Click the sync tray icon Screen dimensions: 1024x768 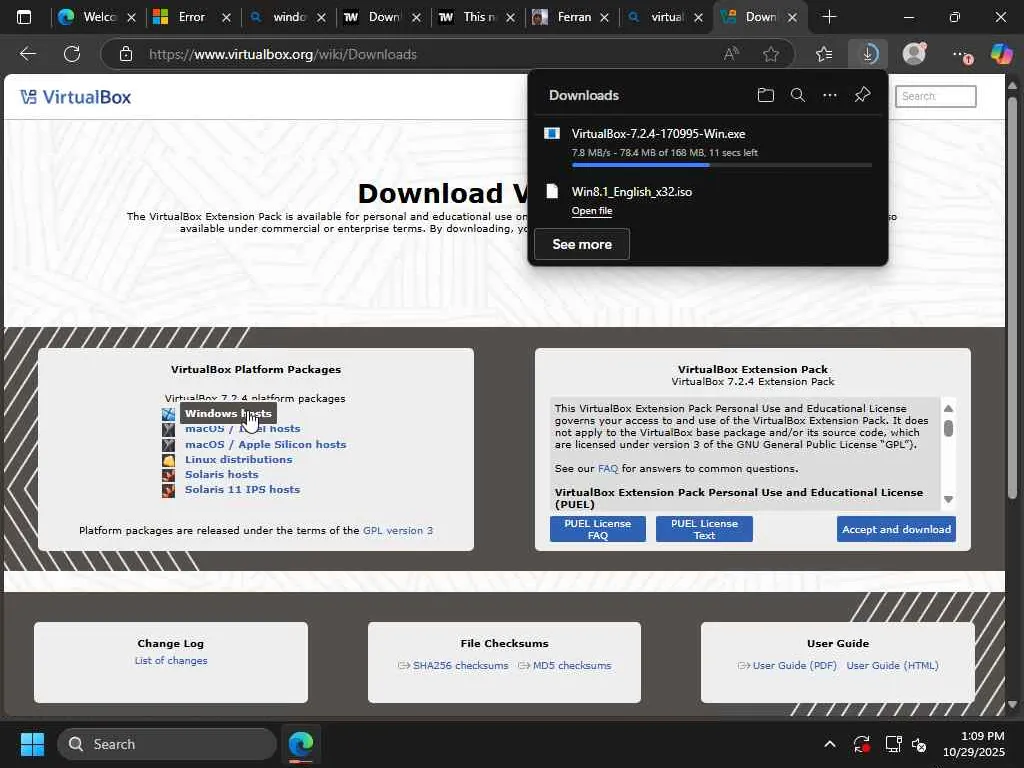pos(861,744)
